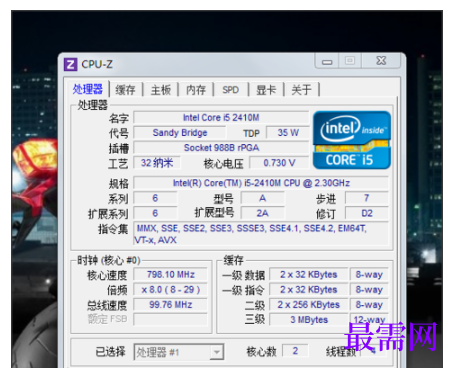Click the 扩展系列 value 6
Image resolution: width=456 pixels, height=368 pixels.
click(x=155, y=213)
